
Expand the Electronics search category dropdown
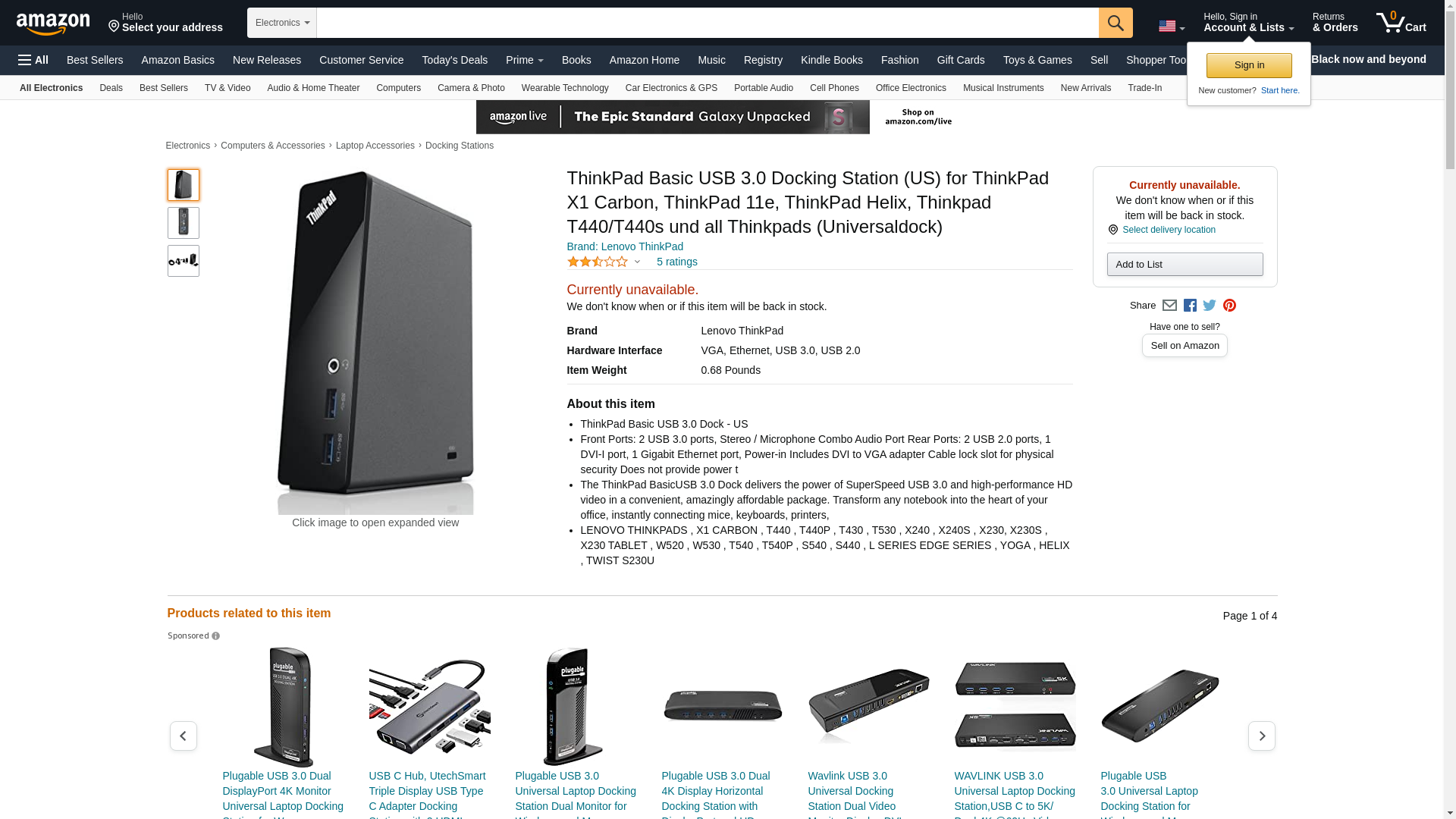click(x=282, y=23)
